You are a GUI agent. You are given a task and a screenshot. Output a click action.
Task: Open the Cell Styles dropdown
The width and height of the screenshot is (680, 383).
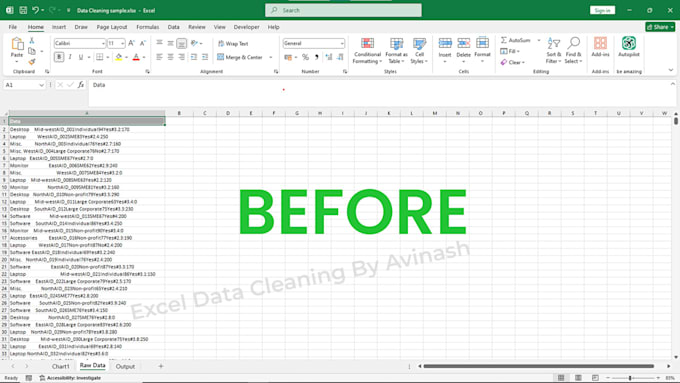click(419, 50)
